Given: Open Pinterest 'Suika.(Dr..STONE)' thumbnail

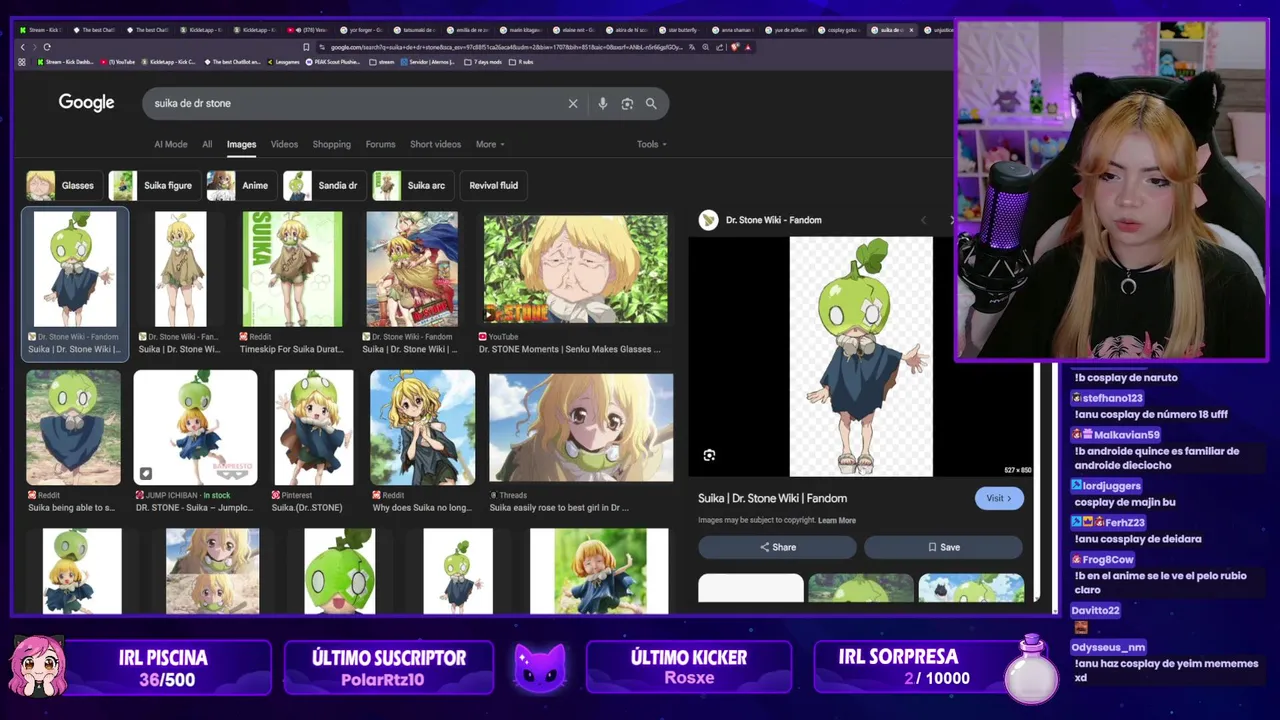Looking at the screenshot, I should pyautogui.click(x=314, y=427).
